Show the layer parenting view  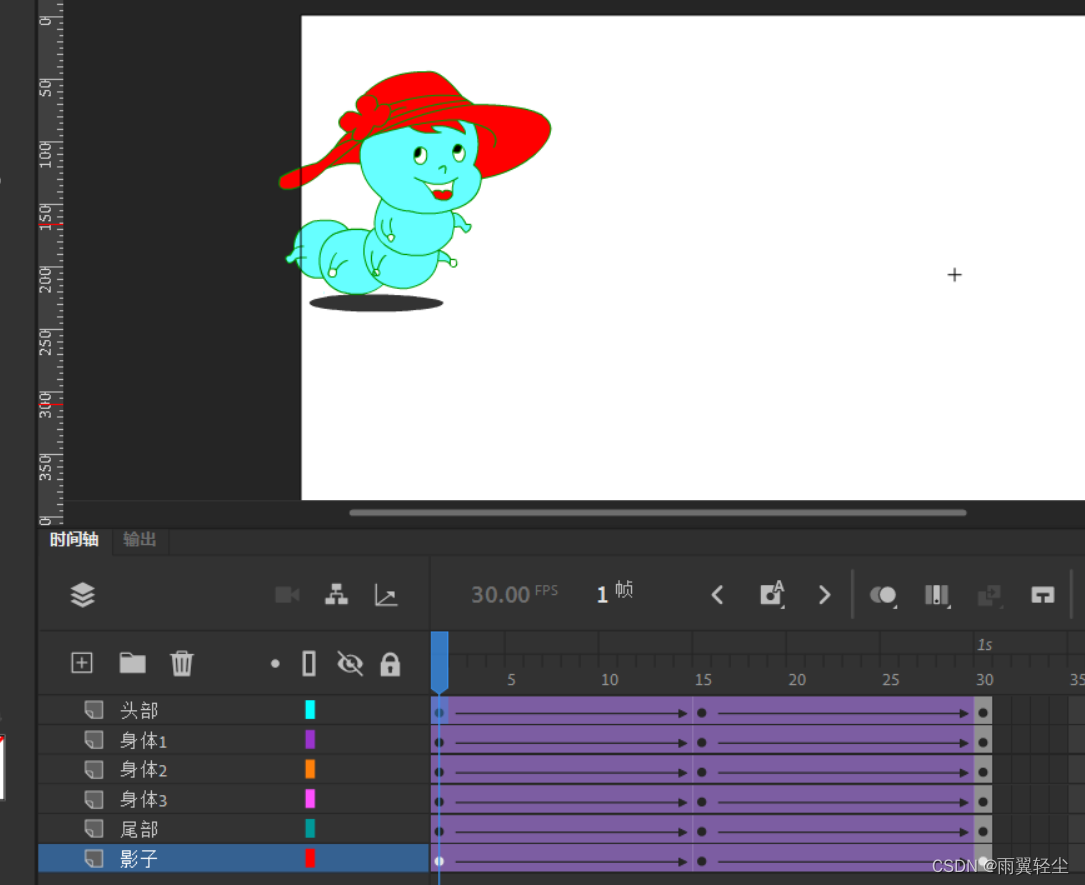337,595
